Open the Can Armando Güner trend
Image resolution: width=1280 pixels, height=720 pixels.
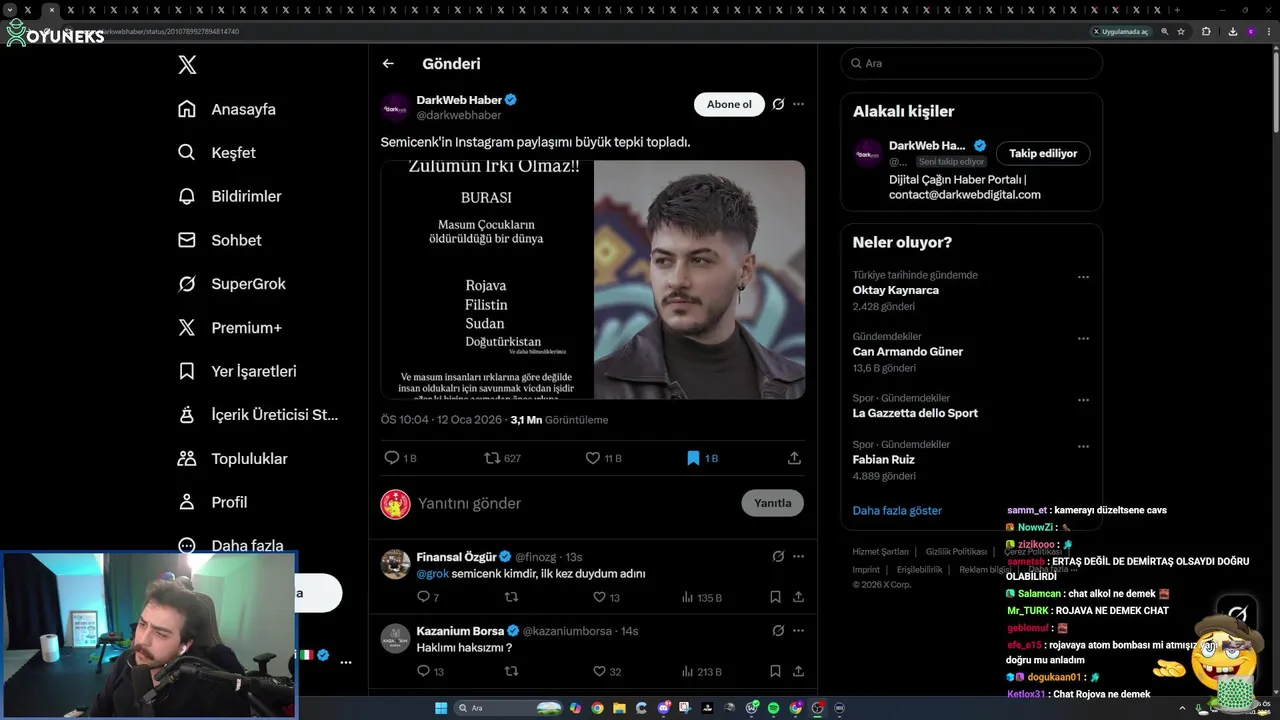[x=908, y=352]
